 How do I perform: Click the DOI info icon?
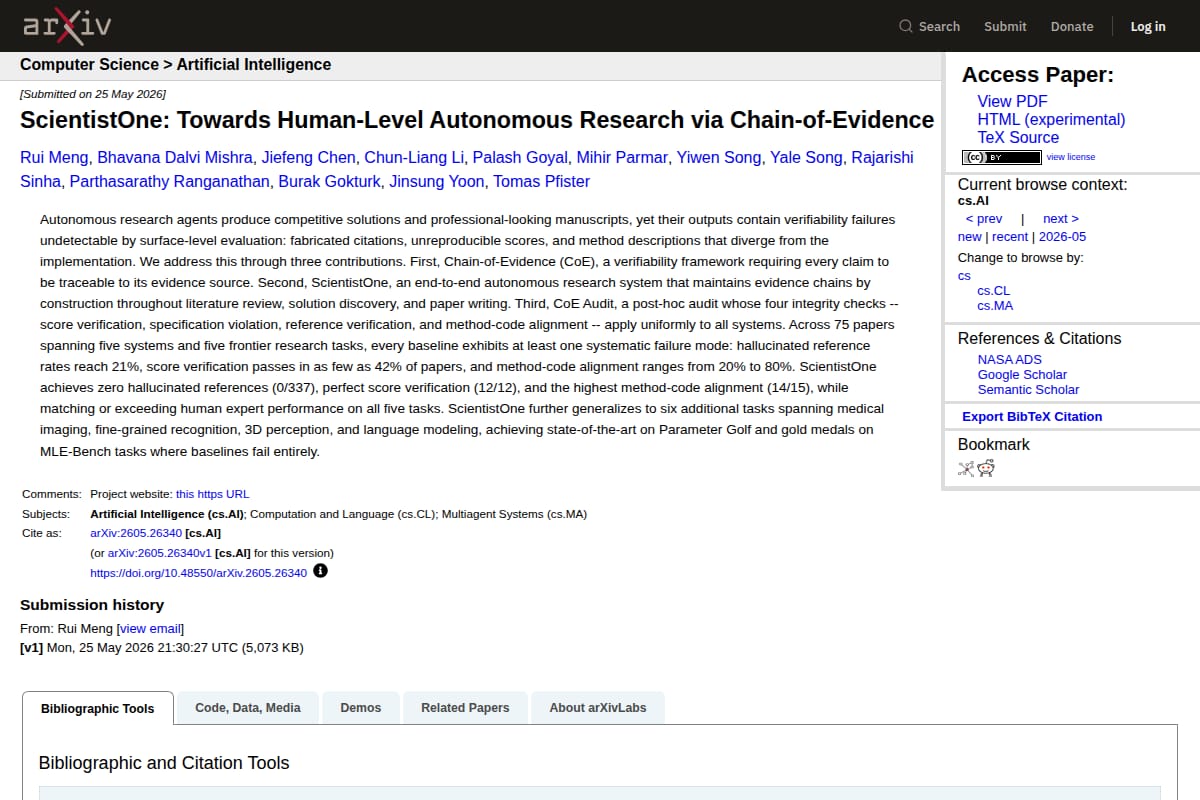(x=320, y=571)
